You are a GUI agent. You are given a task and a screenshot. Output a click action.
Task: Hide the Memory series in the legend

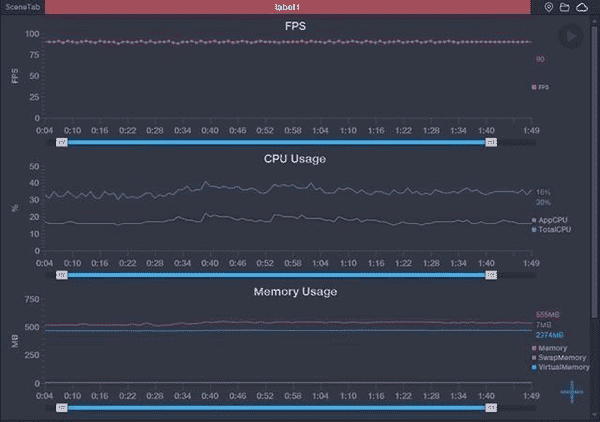pos(549,348)
